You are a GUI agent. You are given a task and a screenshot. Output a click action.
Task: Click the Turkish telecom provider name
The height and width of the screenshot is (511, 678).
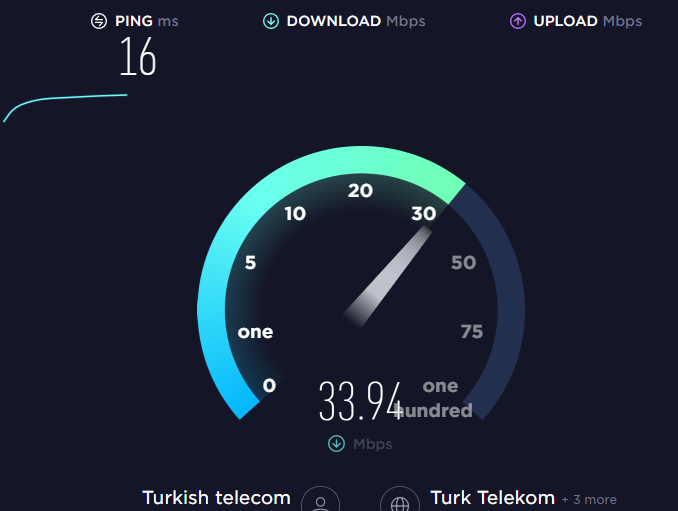tap(217, 498)
